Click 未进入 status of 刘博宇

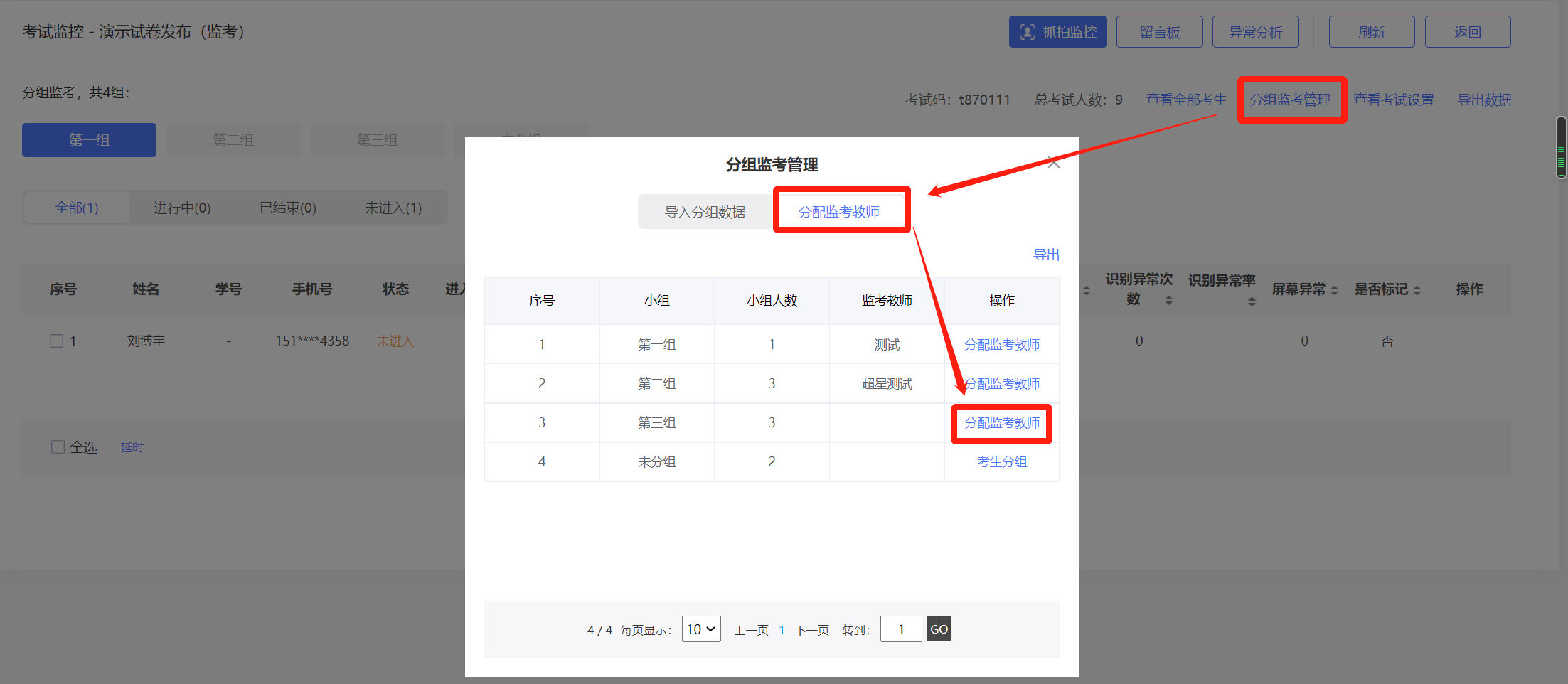tap(395, 341)
